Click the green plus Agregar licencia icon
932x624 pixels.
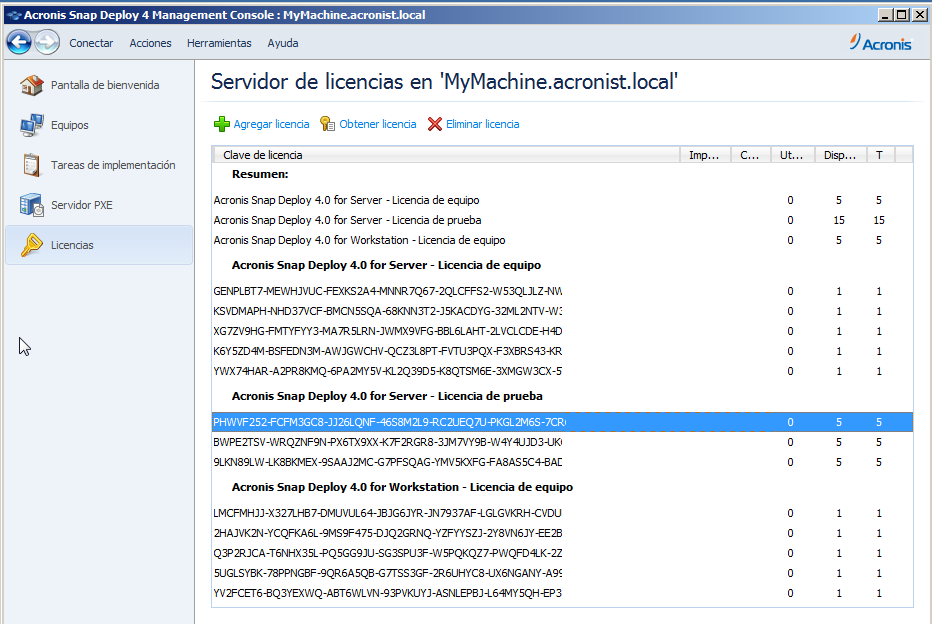pyautogui.click(x=220, y=124)
